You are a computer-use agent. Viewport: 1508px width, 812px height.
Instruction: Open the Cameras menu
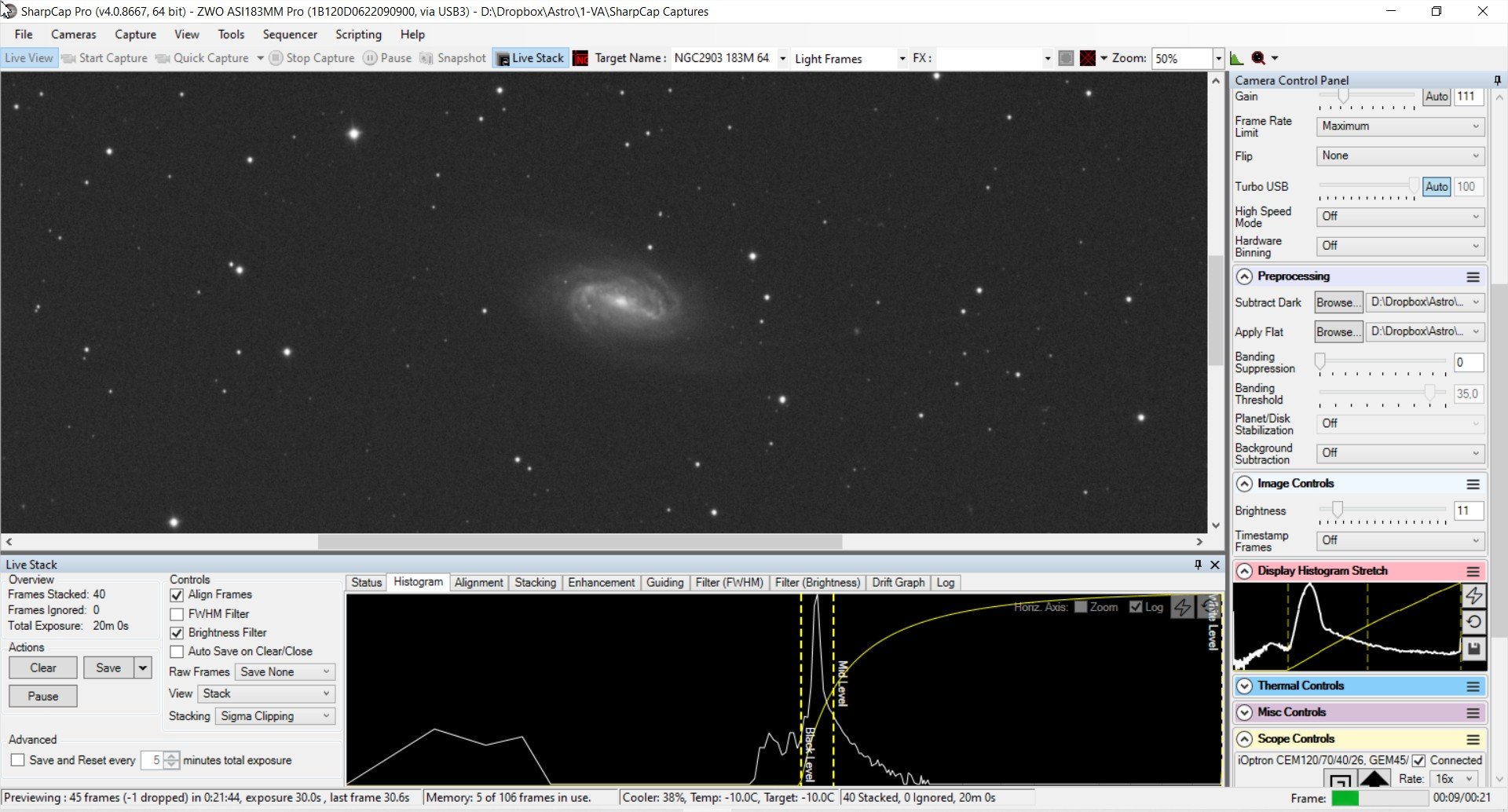point(74,35)
